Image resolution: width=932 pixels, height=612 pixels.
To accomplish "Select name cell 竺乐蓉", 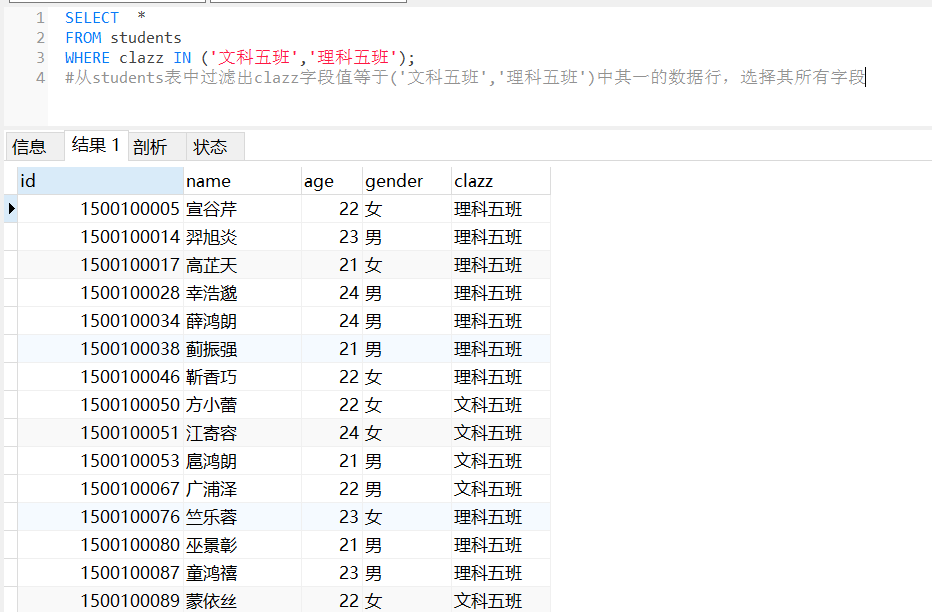I will coord(242,517).
